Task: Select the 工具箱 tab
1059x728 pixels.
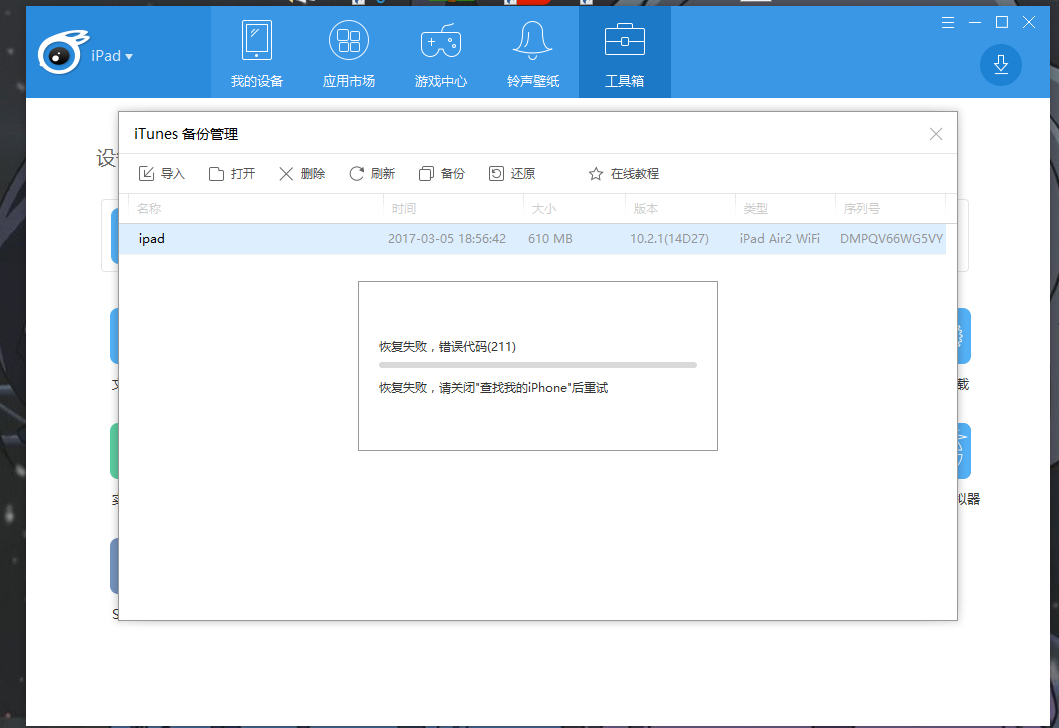Action: pyautogui.click(x=625, y=53)
